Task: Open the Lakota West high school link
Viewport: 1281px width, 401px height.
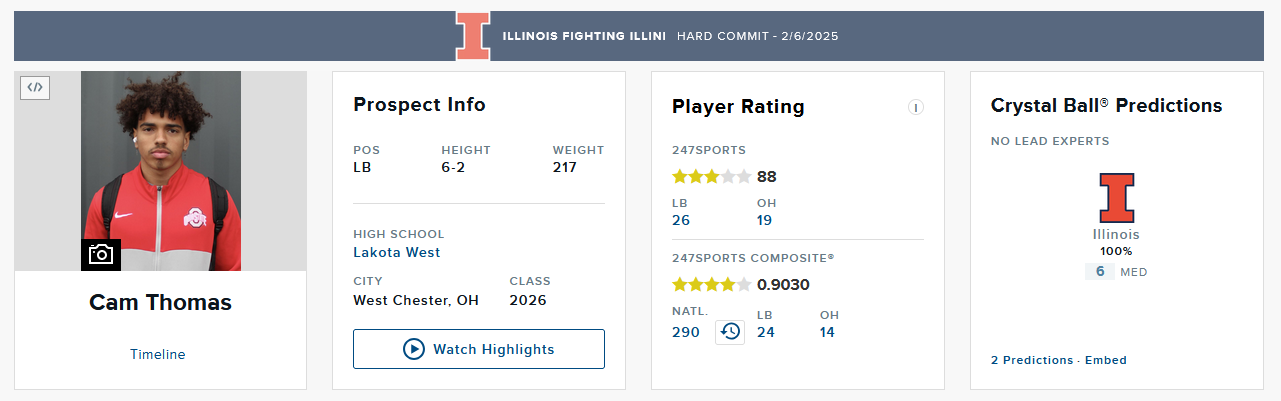Action: (x=397, y=252)
